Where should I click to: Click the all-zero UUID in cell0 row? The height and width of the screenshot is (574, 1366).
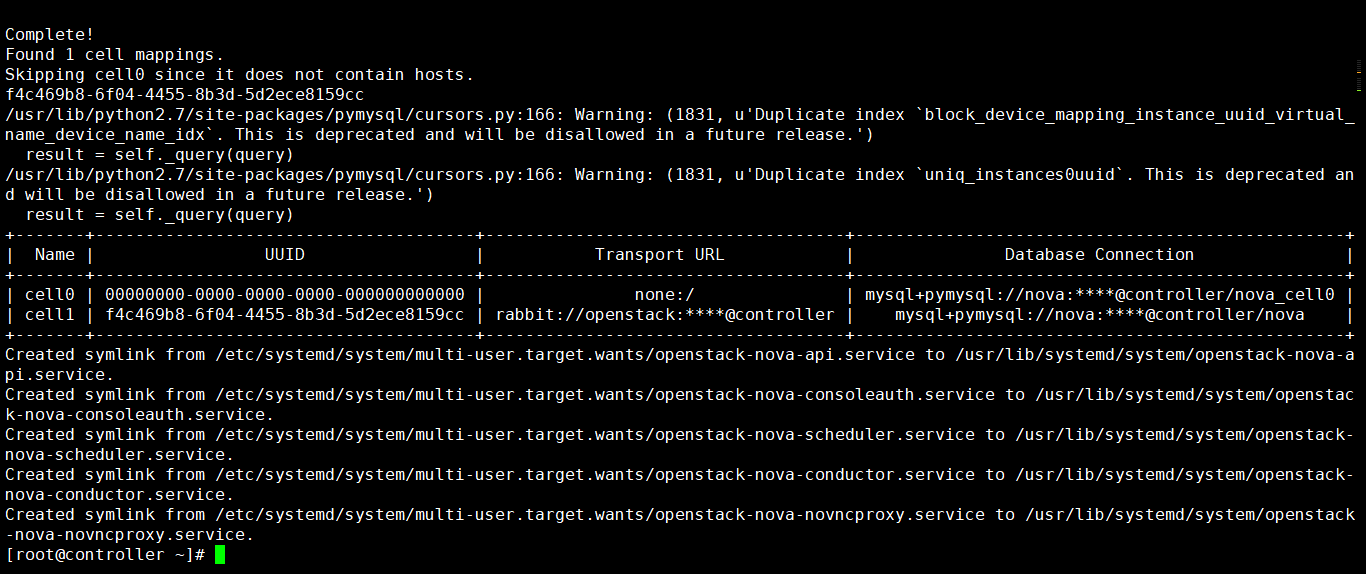285,294
